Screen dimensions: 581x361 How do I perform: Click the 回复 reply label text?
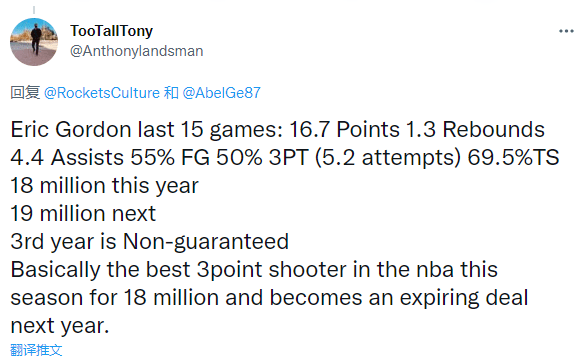tap(25, 93)
